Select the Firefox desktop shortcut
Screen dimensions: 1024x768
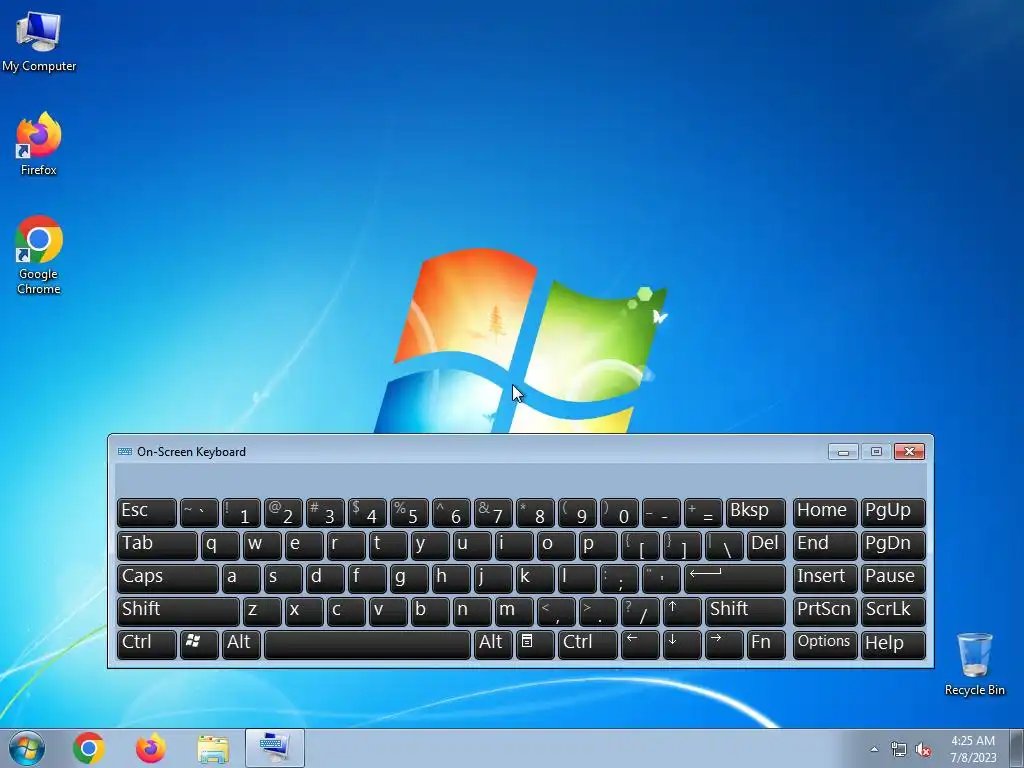[39, 144]
